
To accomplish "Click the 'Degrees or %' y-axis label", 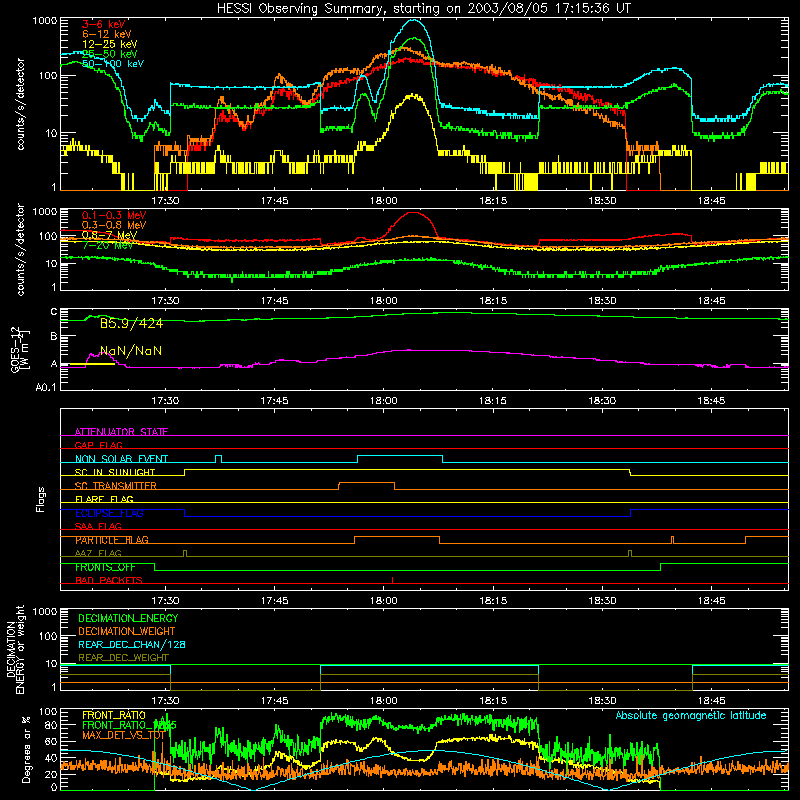I will click(x=26, y=749).
